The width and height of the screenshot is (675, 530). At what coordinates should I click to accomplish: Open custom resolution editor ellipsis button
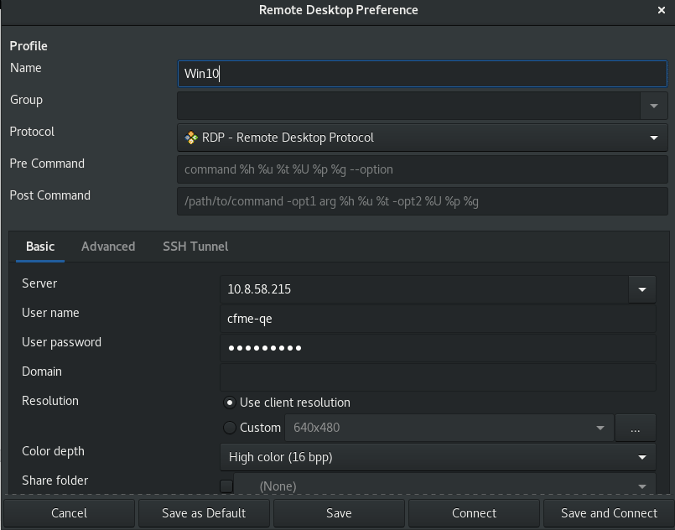[635, 428]
